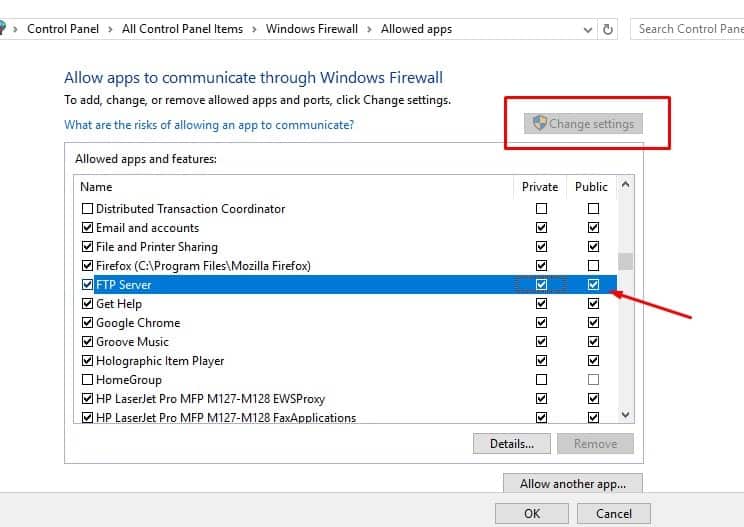Select Holographic Item Player row text
Image resolution: width=744 pixels, height=527 pixels.
pyautogui.click(x=160, y=361)
